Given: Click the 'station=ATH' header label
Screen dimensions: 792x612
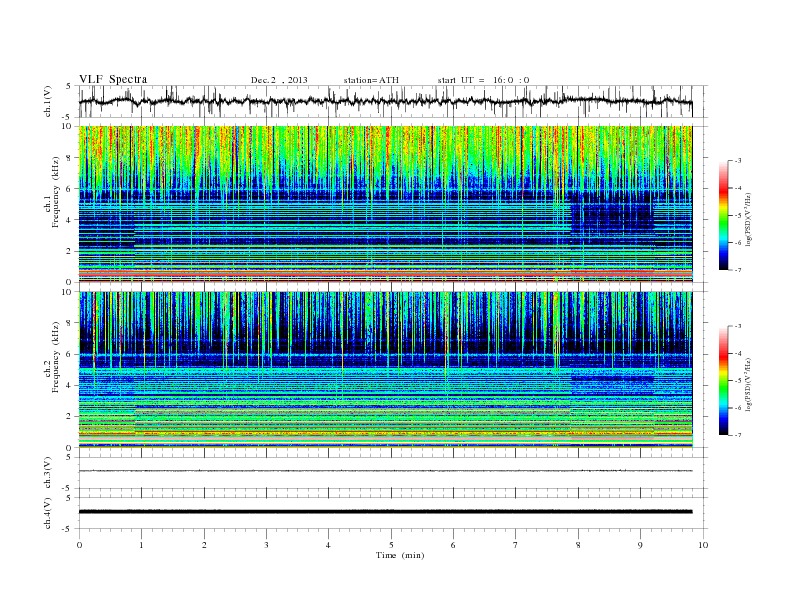Looking at the screenshot, I should (371, 80).
